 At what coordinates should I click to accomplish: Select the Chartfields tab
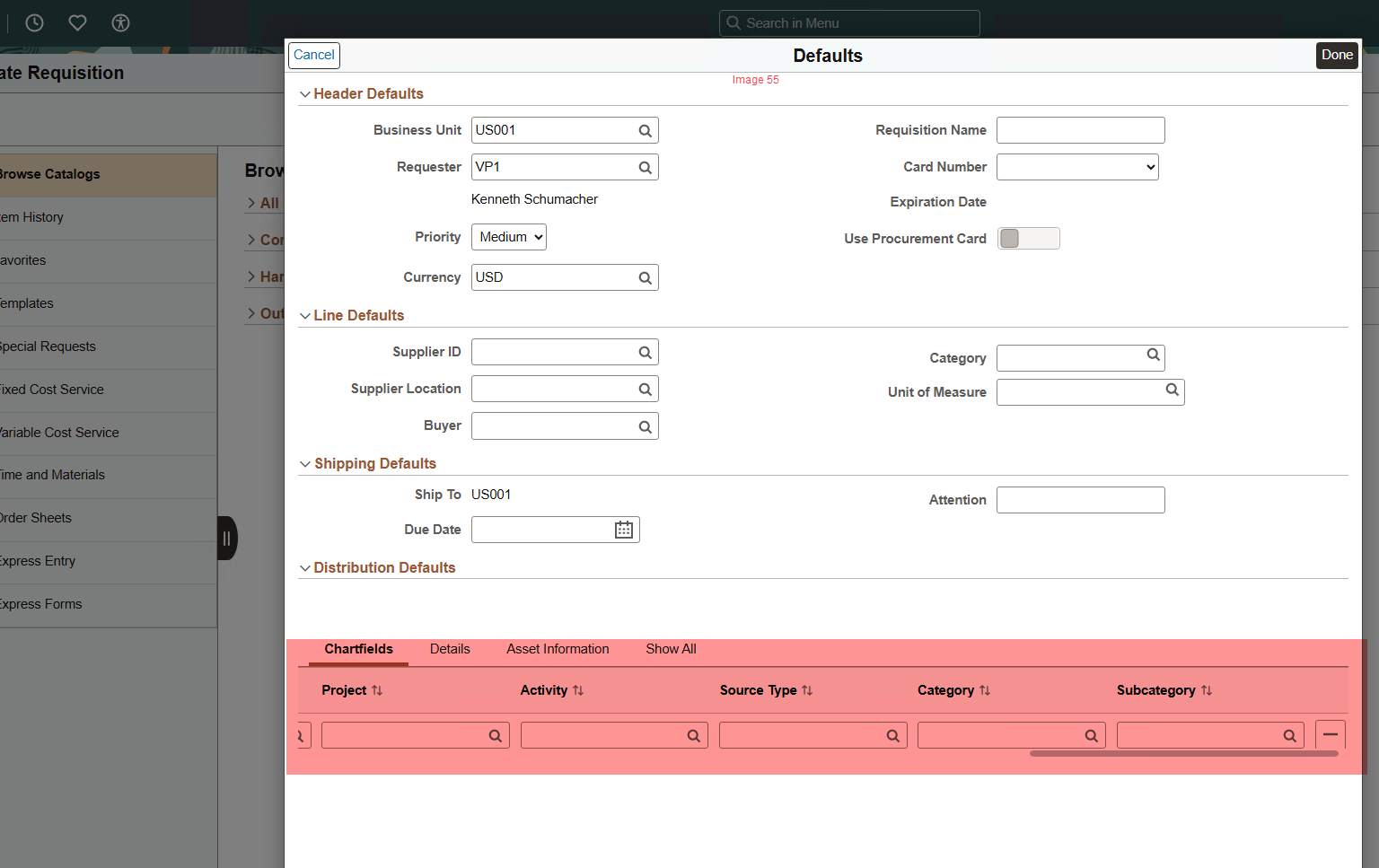point(358,649)
